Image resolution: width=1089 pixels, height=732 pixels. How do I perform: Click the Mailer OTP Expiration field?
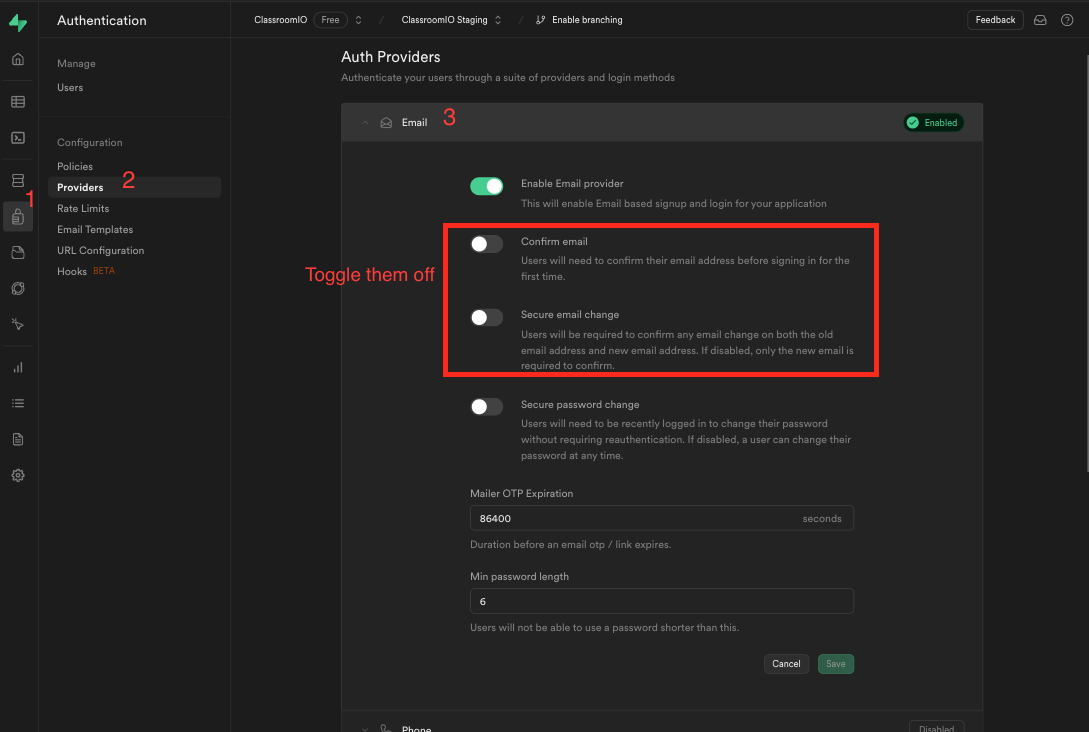[661, 518]
